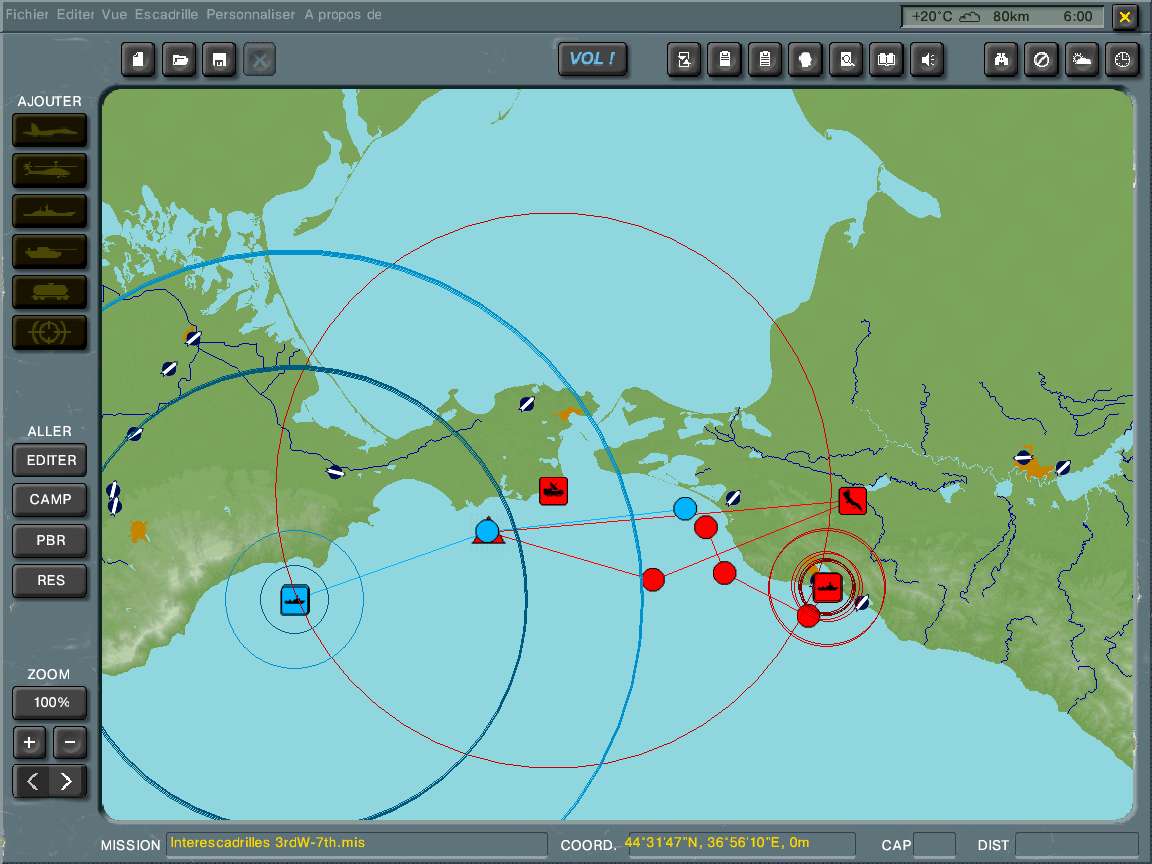Select the blue waypoint circle near coast
The height and width of the screenshot is (864, 1152).
[x=685, y=508]
